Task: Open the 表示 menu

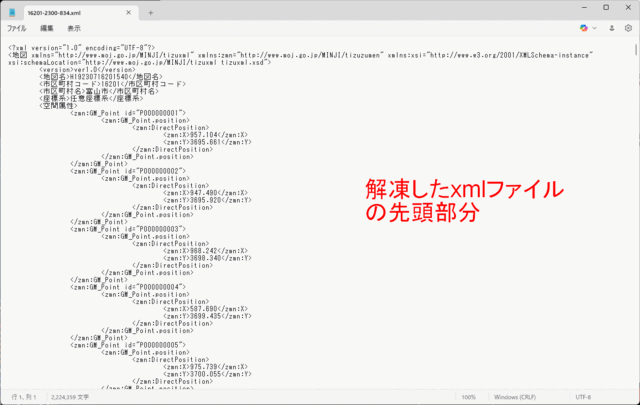Action: 74,29
